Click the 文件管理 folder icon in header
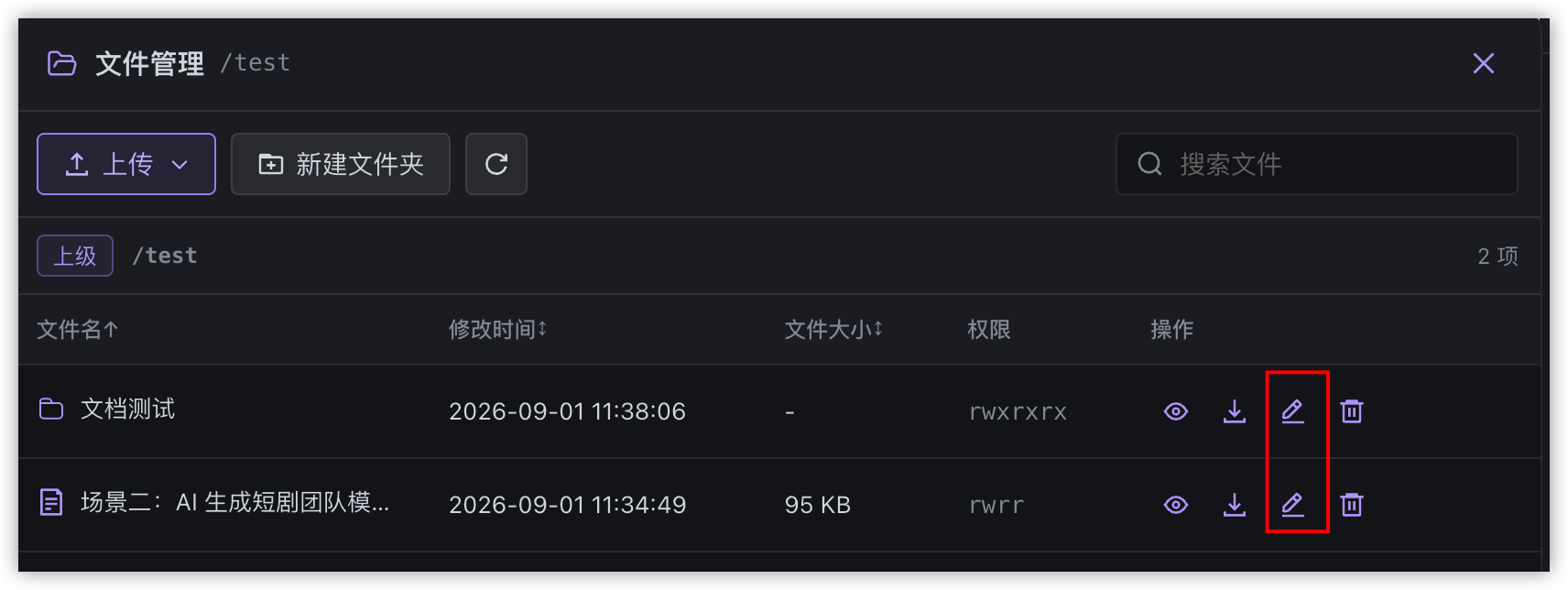Viewport: 1568px width, 590px height. (61, 63)
